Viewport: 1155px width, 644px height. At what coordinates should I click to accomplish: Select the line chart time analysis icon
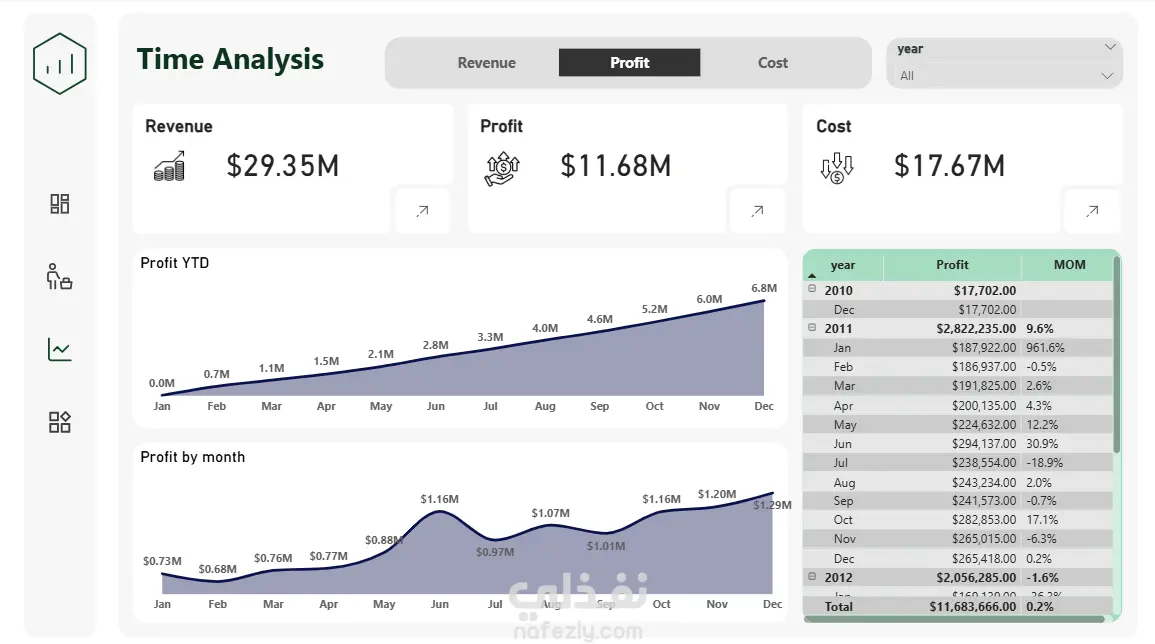click(x=60, y=349)
